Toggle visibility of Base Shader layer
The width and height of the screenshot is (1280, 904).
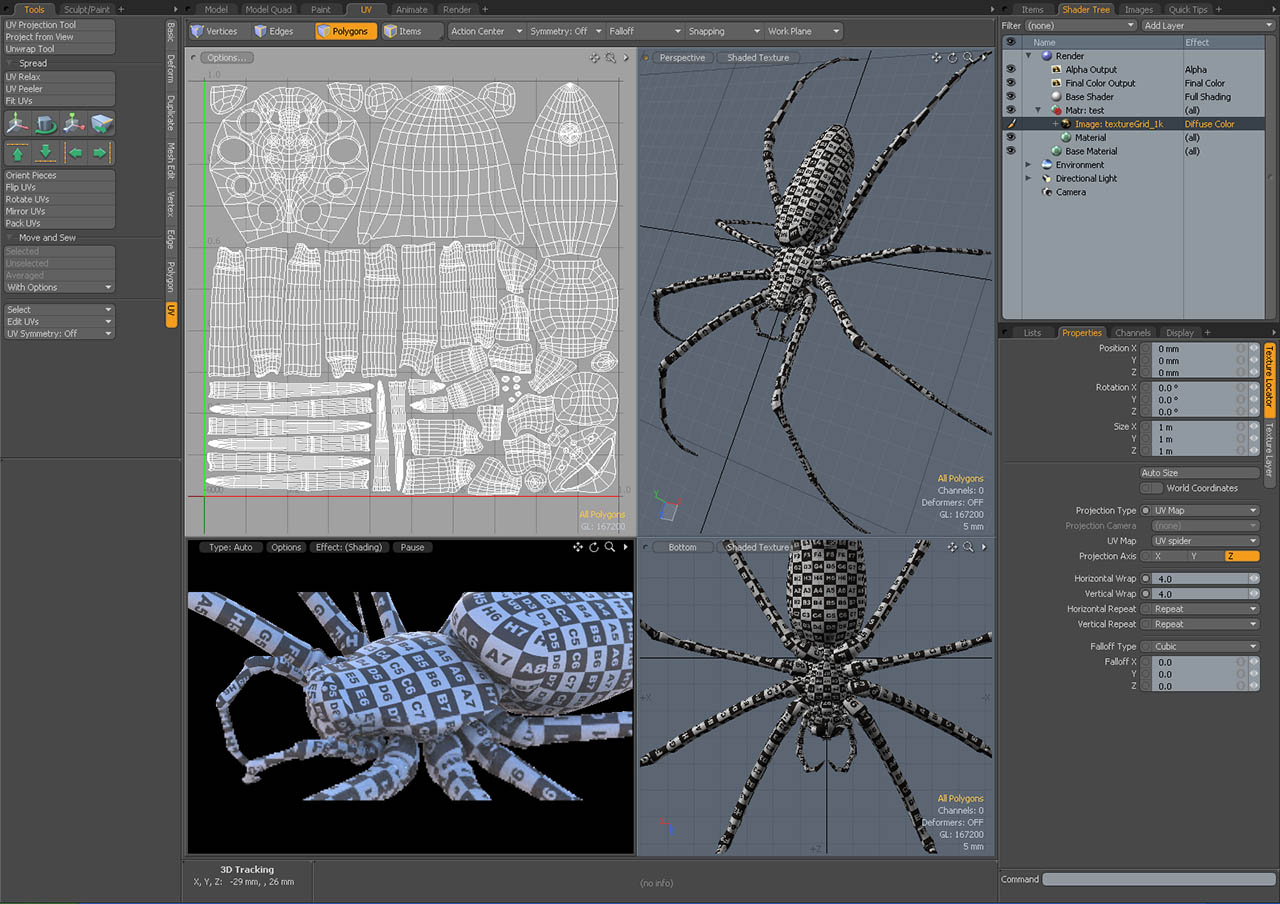point(1010,97)
